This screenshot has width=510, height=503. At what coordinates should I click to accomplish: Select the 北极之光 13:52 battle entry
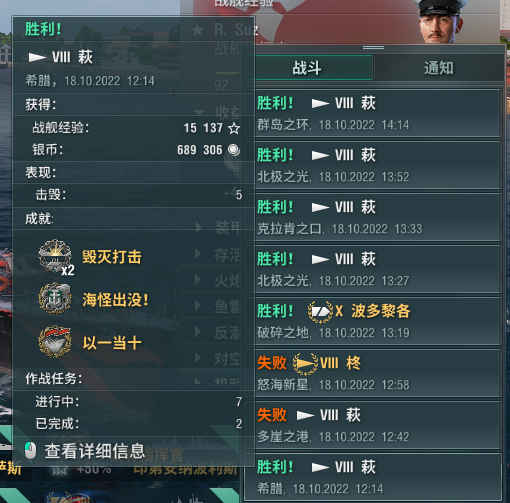(373, 165)
